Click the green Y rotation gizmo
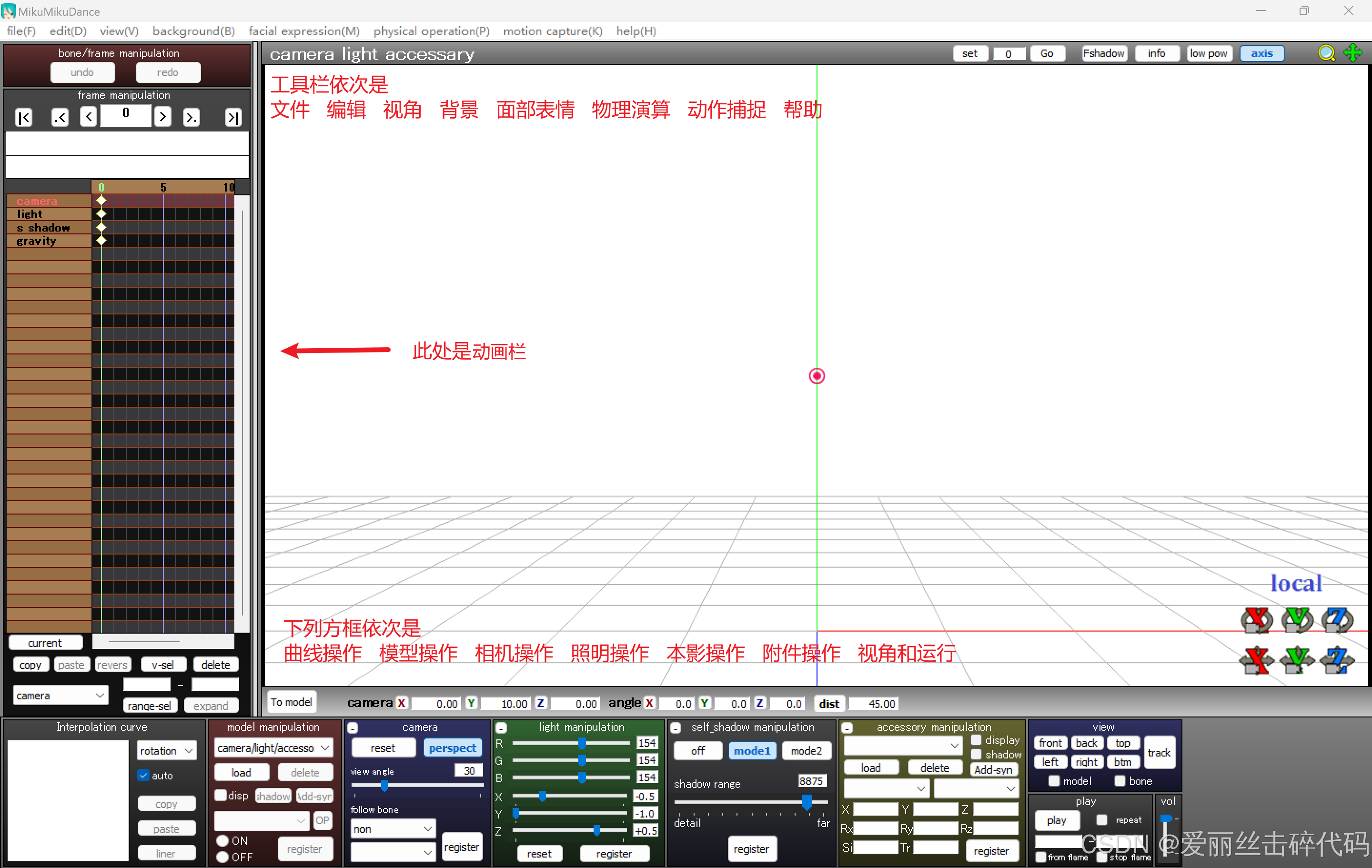 point(1297,621)
